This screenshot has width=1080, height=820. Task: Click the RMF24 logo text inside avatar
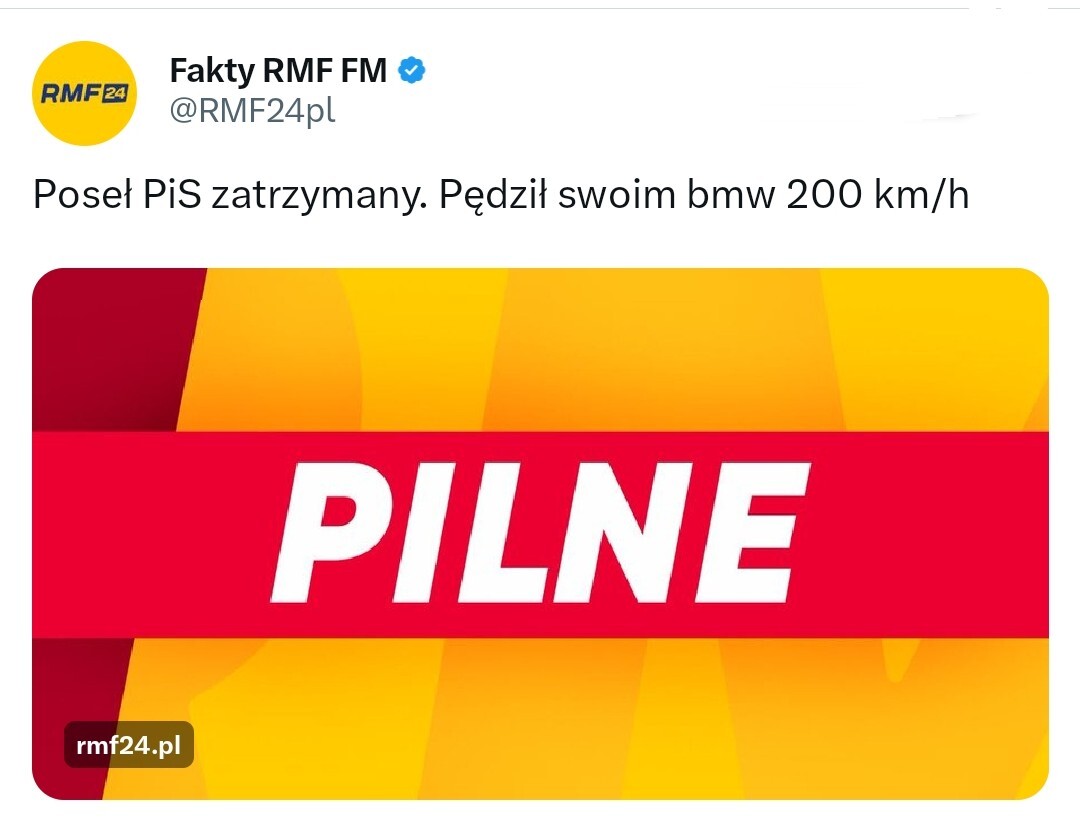coord(84,94)
